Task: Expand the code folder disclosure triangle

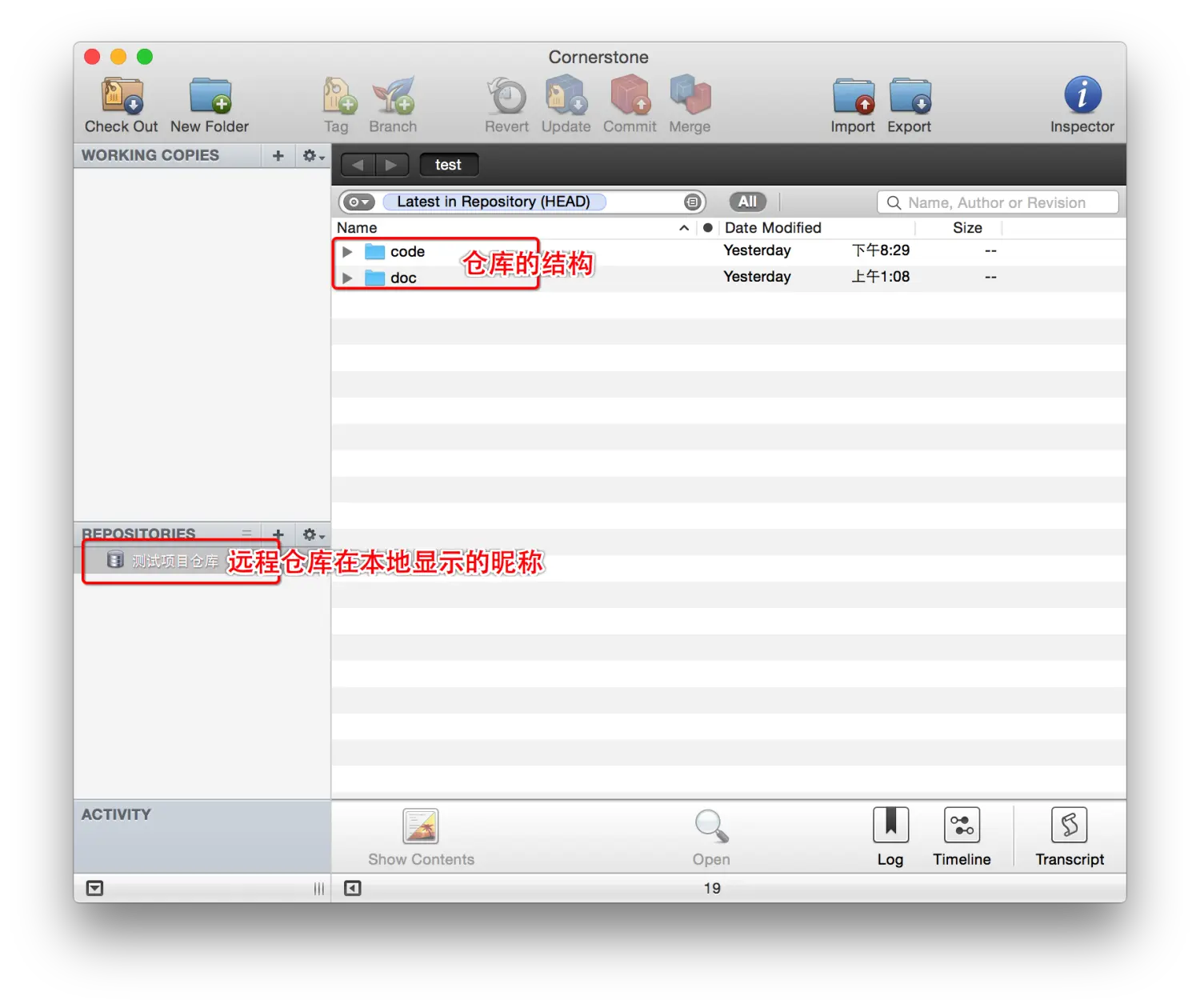Action: point(347,252)
